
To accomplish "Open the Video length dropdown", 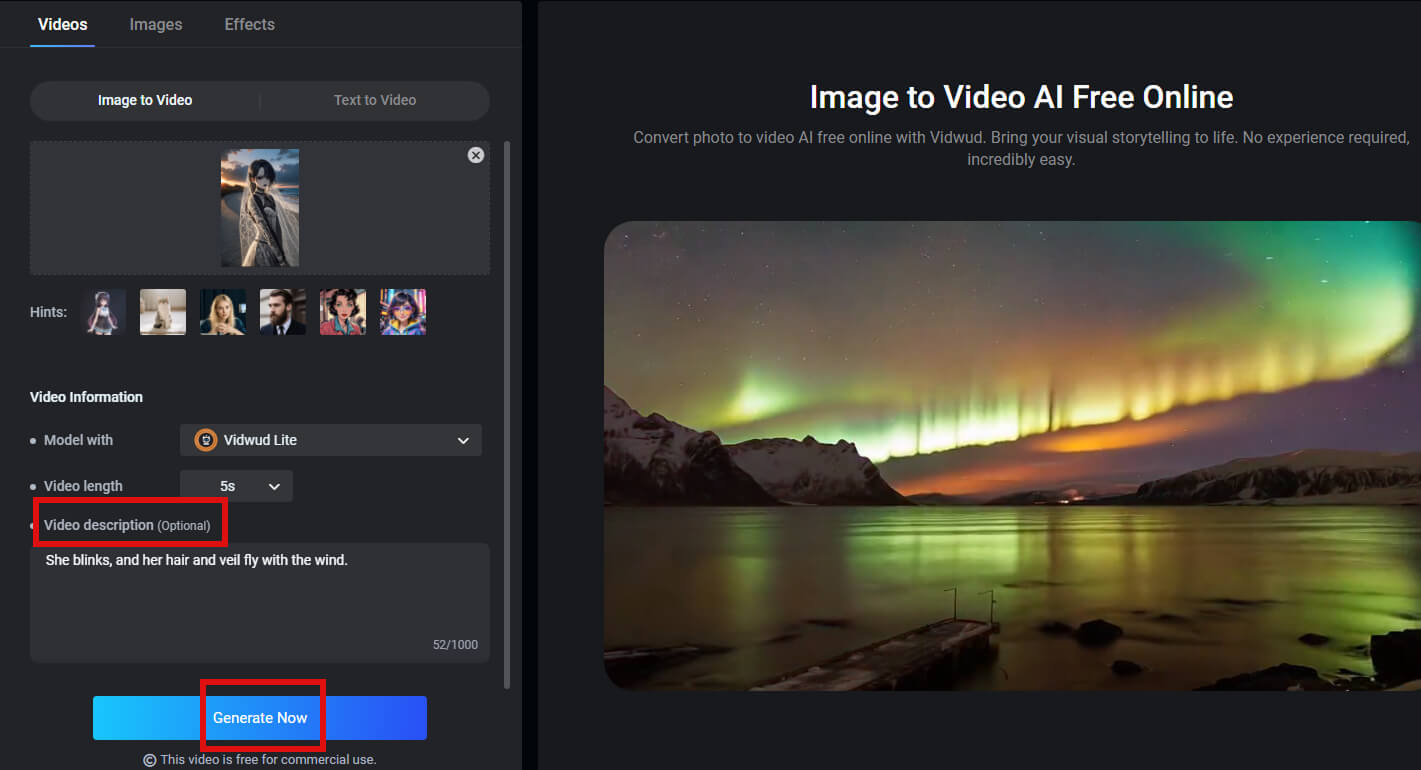I will [236, 485].
